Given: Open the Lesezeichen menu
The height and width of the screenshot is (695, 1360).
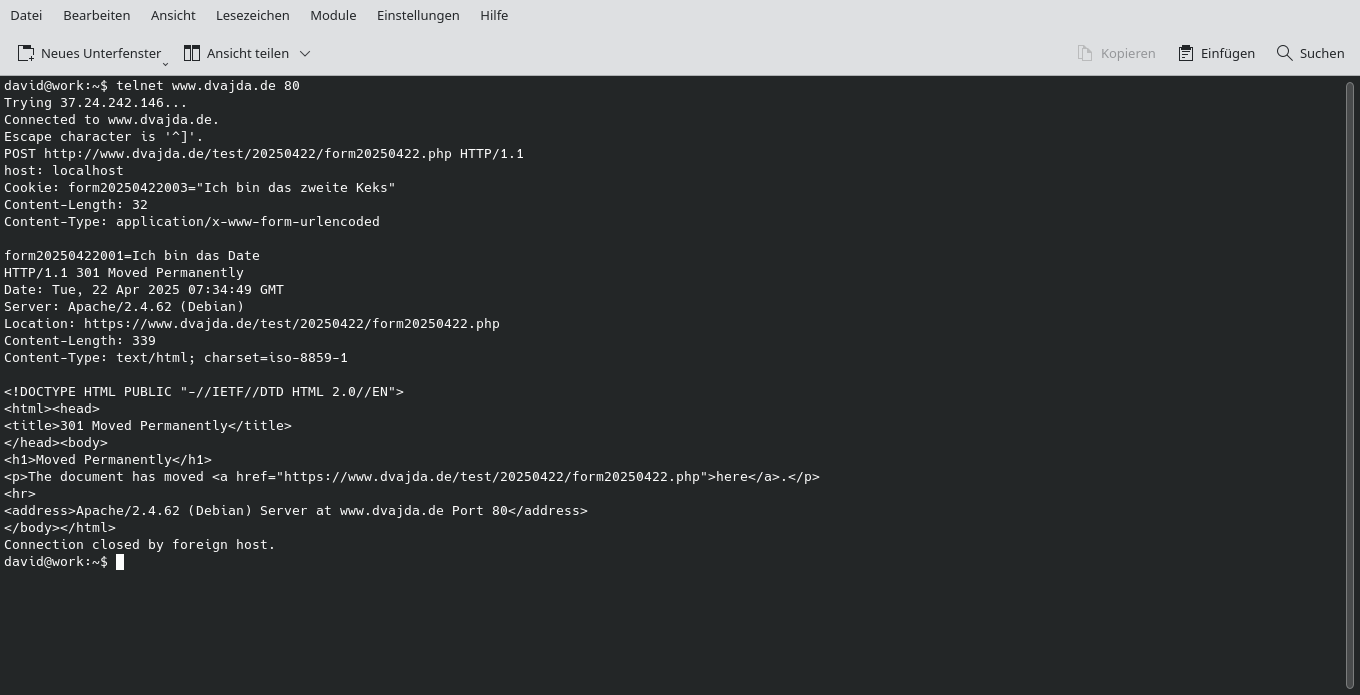Looking at the screenshot, I should click(252, 15).
